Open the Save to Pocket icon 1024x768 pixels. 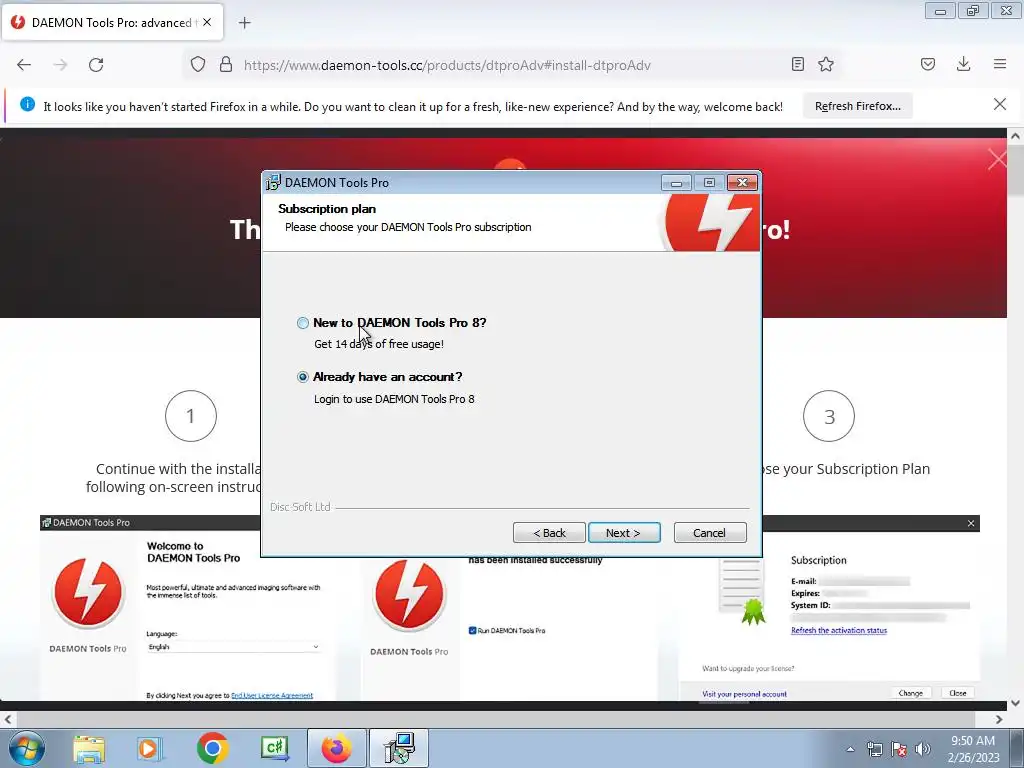pyautogui.click(x=927, y=64)
